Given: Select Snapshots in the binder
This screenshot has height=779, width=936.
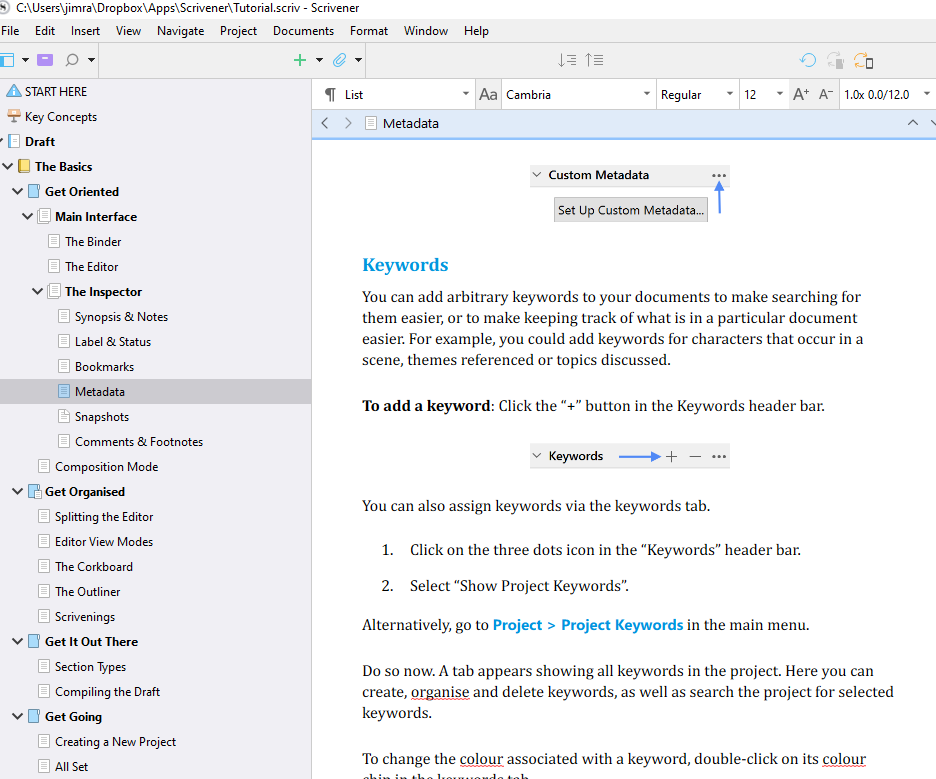Looking at the screenshot, I should coord(101,417).
